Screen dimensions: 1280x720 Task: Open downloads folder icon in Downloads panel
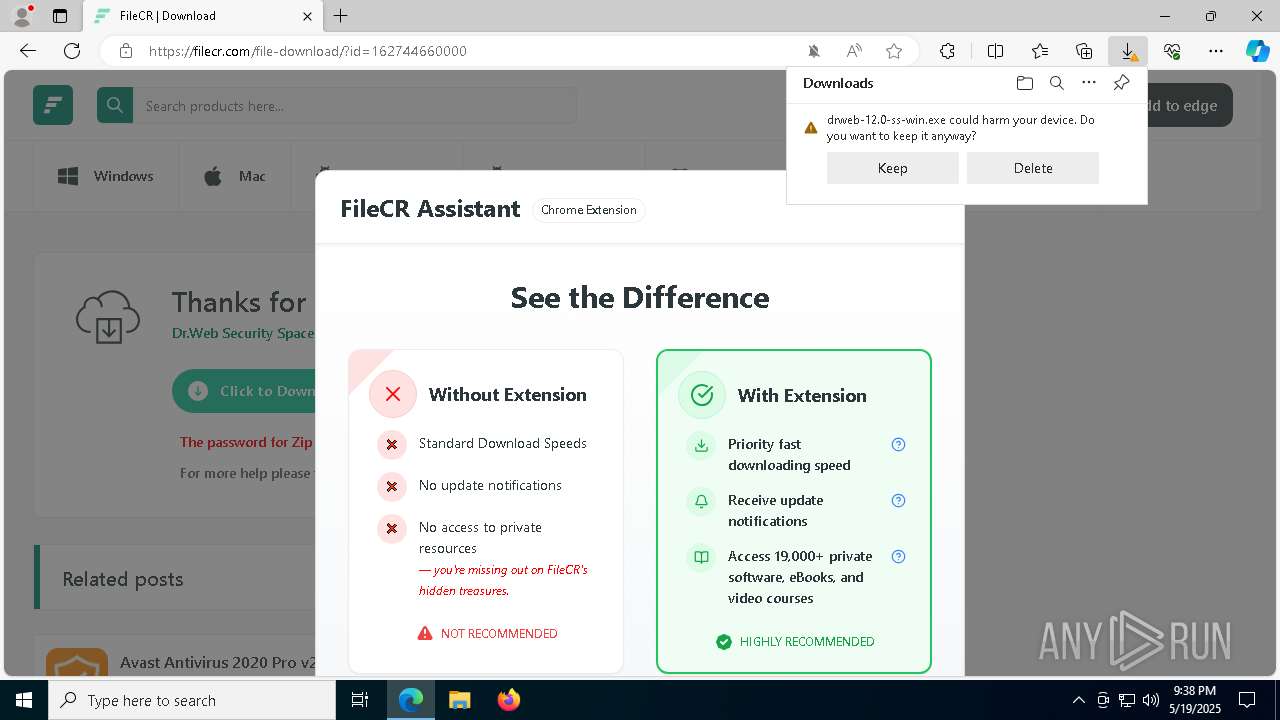(x=1024, y=83)
